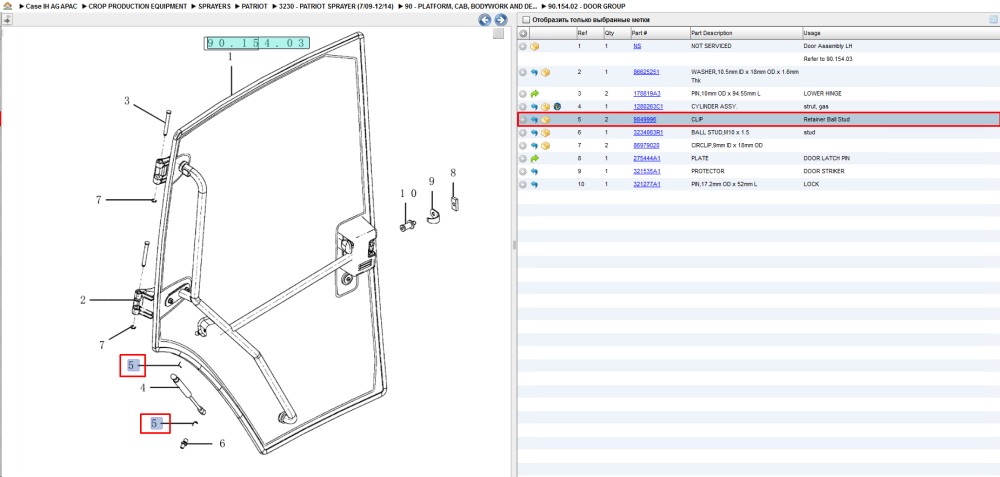Click the blue arrow in CYLINDER ASSY. row

[x=534, y=106]
